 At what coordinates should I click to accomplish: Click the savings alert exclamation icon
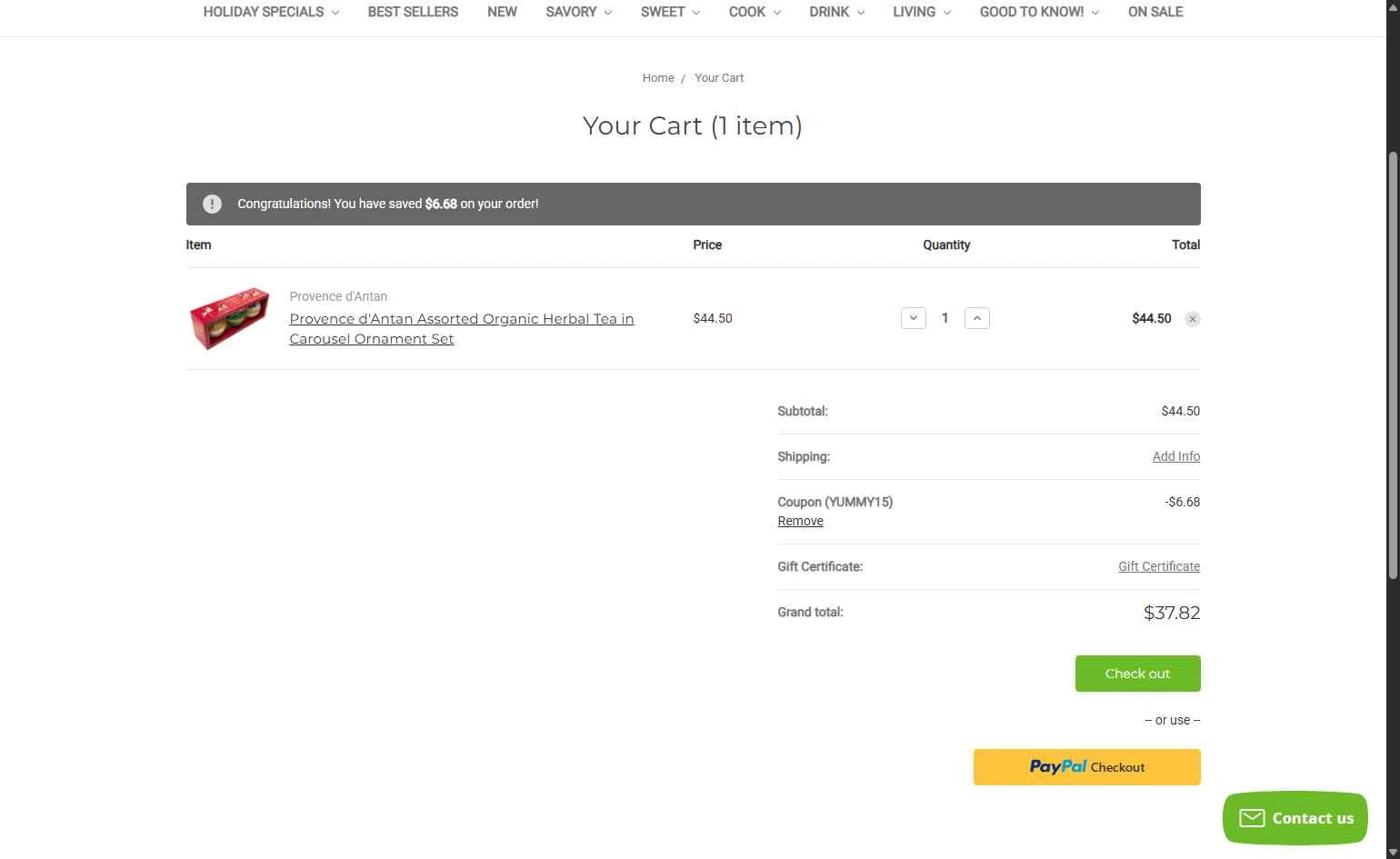pyautogui.click(x=212, y=204)
